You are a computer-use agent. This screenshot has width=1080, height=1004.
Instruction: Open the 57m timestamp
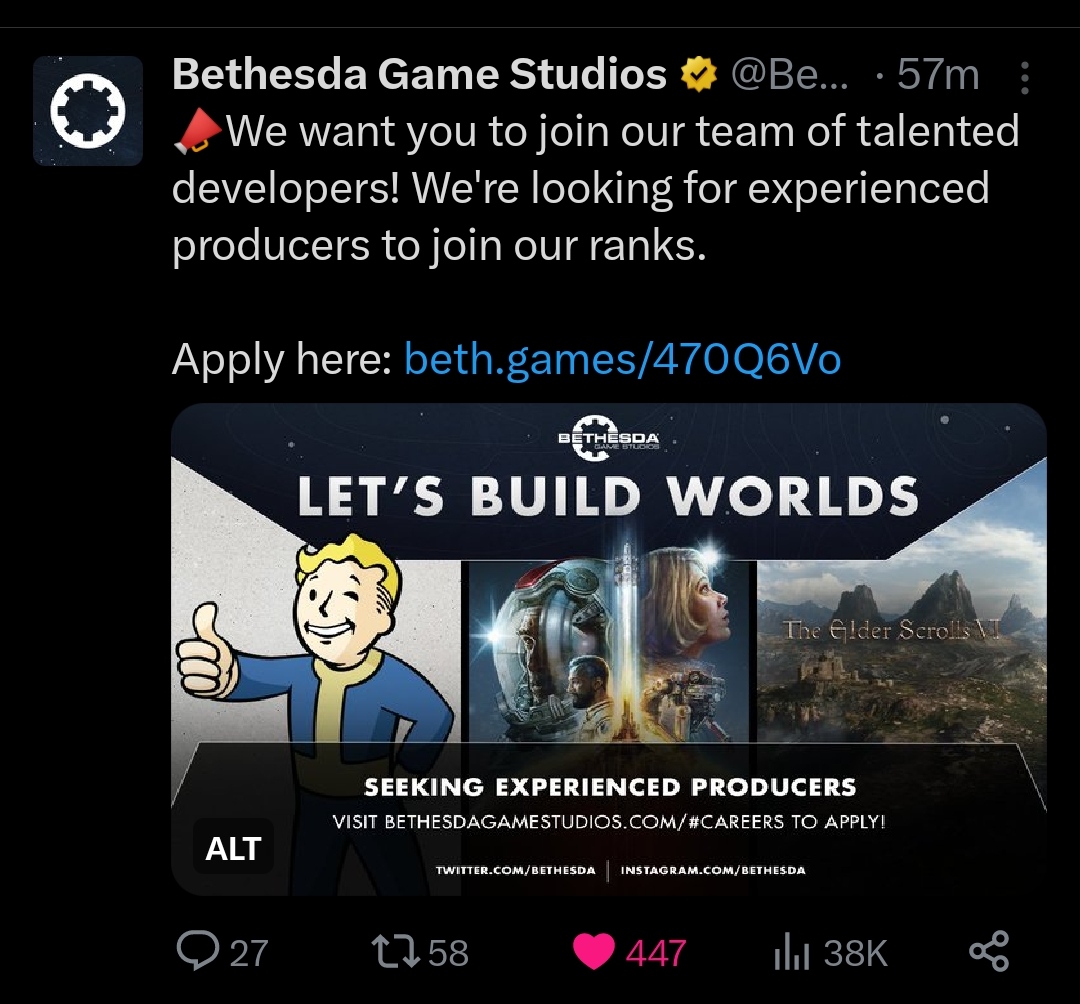[x=938, y=74]
